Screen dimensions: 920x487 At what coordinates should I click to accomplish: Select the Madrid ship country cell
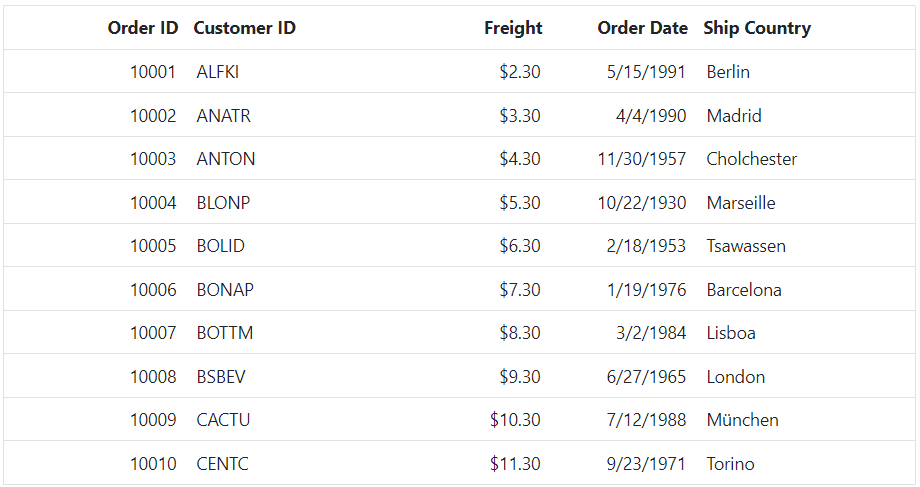point(734,116)
